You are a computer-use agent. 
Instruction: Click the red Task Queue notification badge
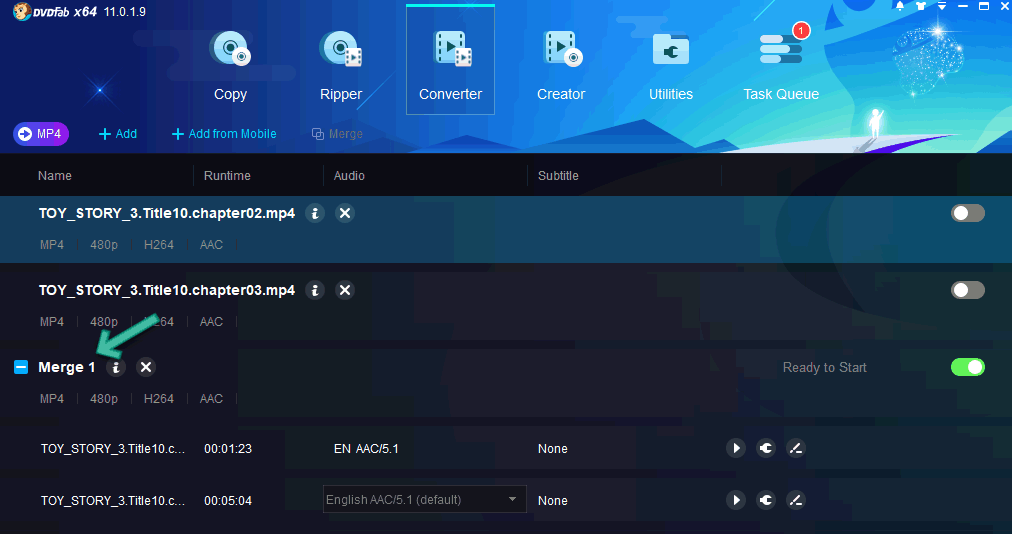801,30
